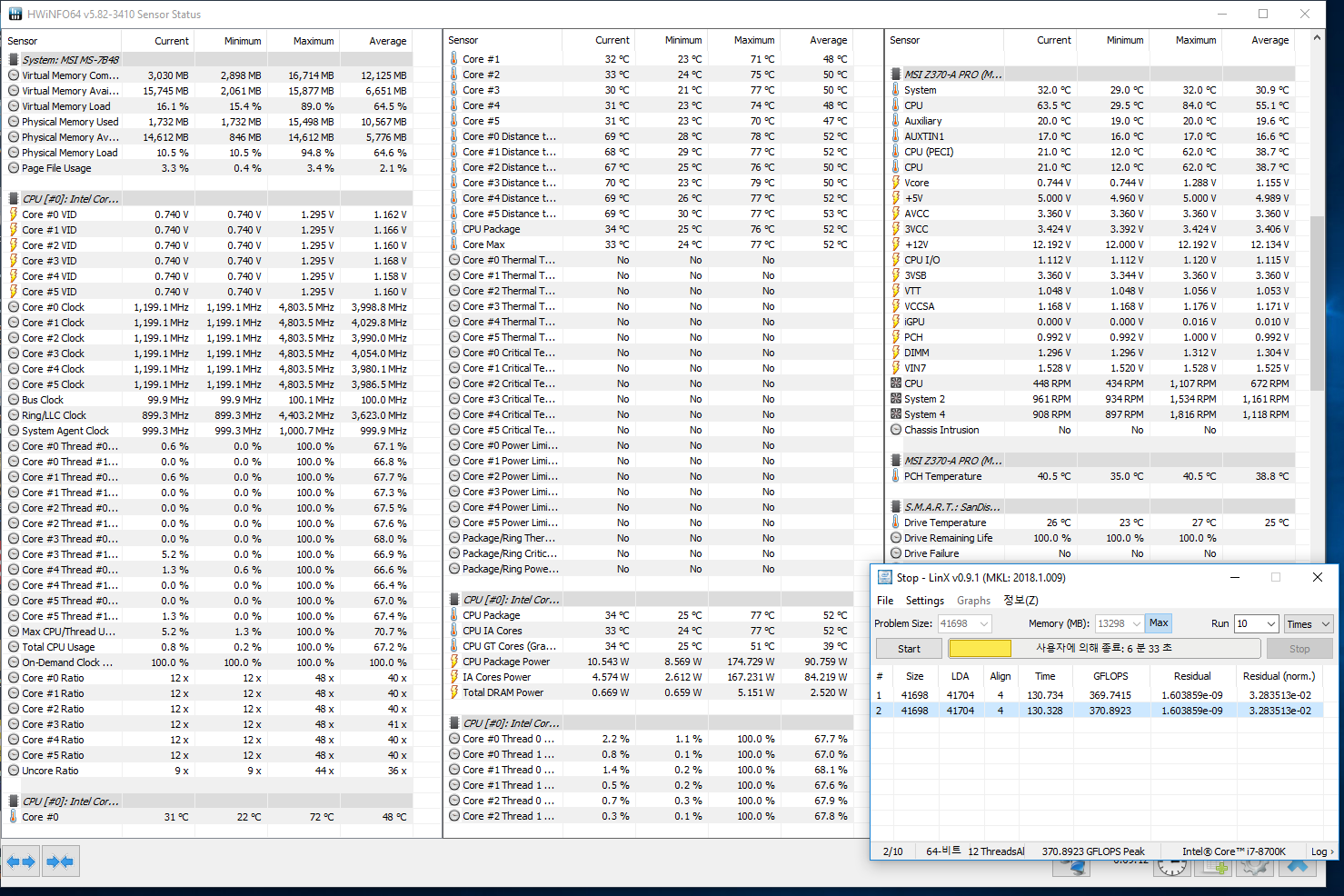Click the fan icon beside System 4
The height and width of the screenshot is (896, 1344).
click(x=896, y=414)
